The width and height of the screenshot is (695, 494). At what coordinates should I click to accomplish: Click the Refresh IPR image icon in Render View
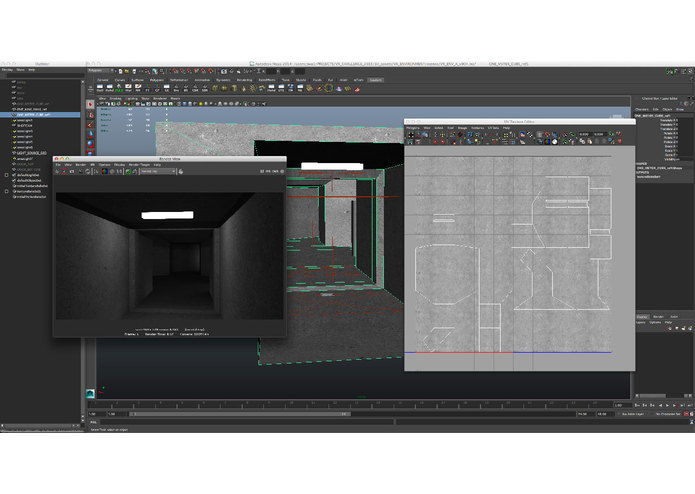(x=88, y=171)
